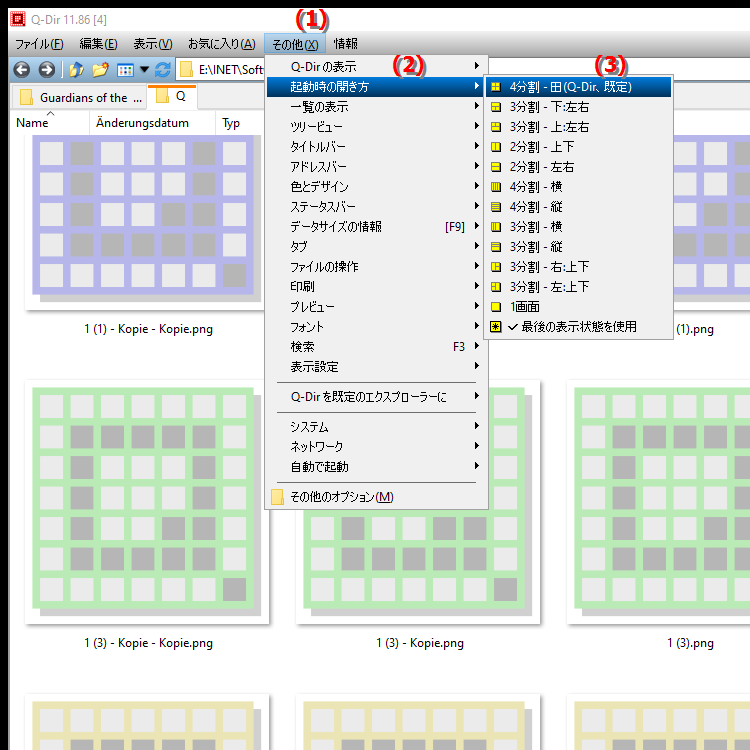The image size is (750, 750).
Task: Switch to Guardians of the ... tab
Action: click(x=79, y=98)
